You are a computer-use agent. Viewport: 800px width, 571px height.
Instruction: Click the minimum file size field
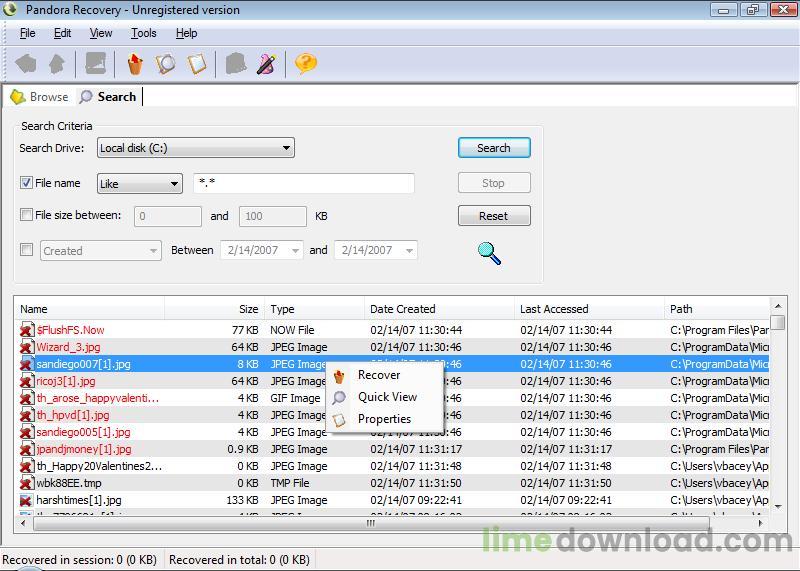click(x=168, y=216)
